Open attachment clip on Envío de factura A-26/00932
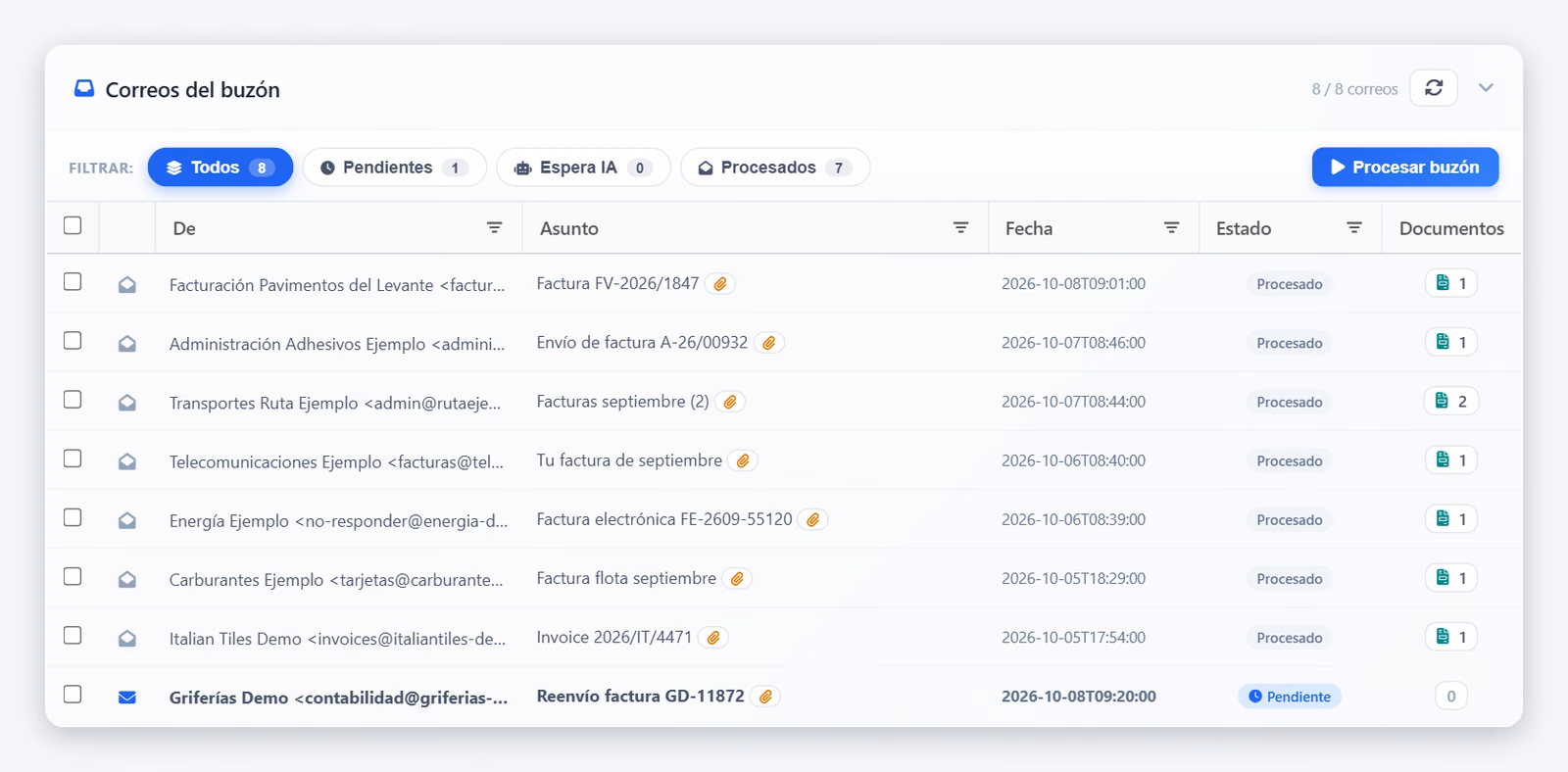Screen dimensions: 1568x772 (769, 343)
